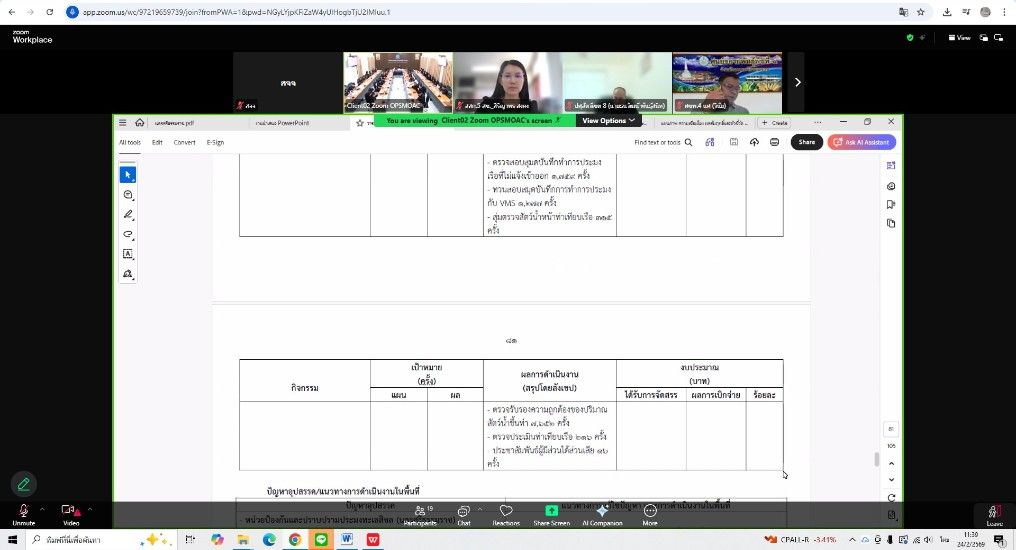The image size is (1016, 550).
Task: Click the Acrobat save icon
Action: 733,142
